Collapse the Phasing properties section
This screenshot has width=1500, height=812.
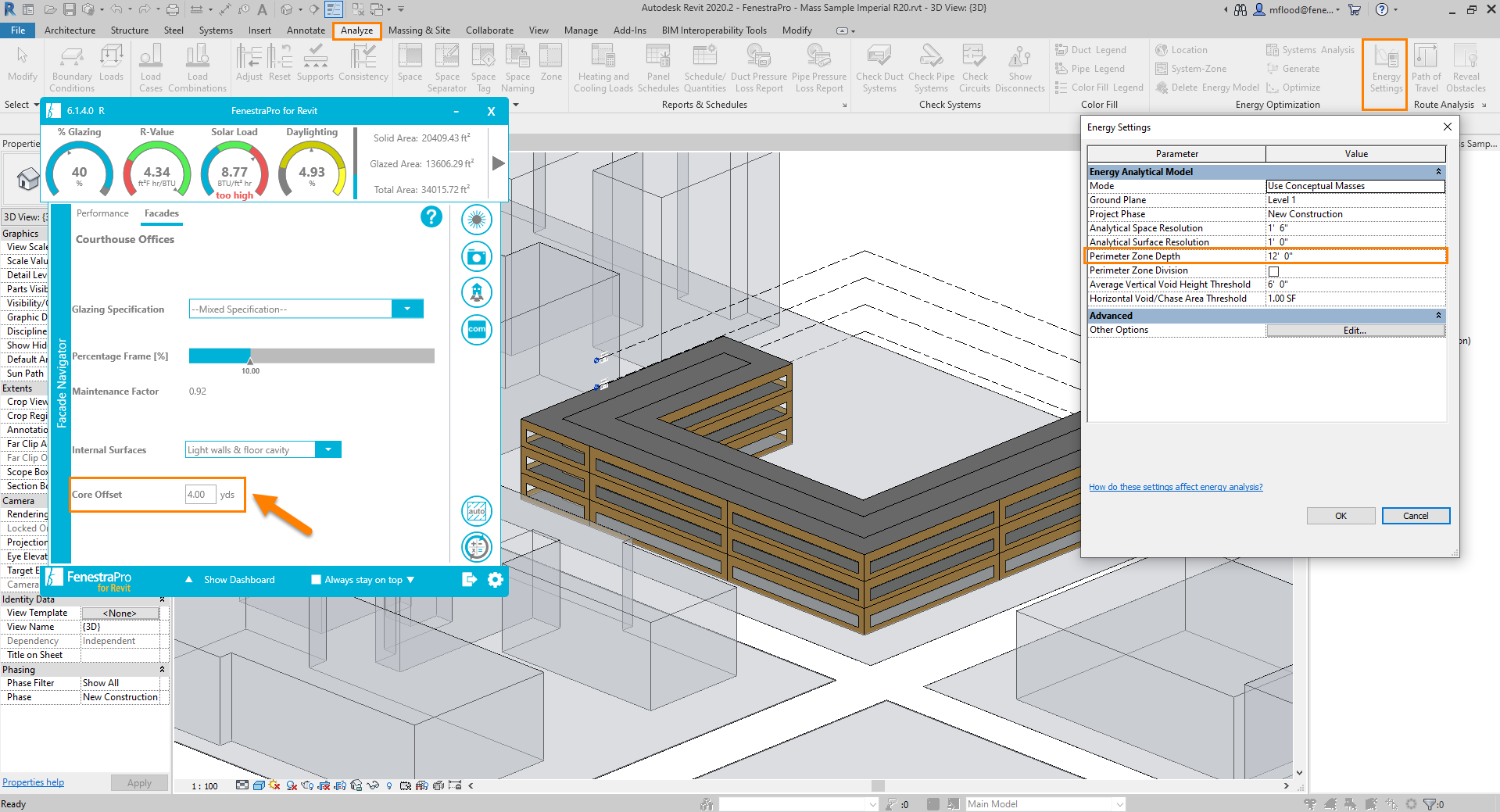(162, 670)
